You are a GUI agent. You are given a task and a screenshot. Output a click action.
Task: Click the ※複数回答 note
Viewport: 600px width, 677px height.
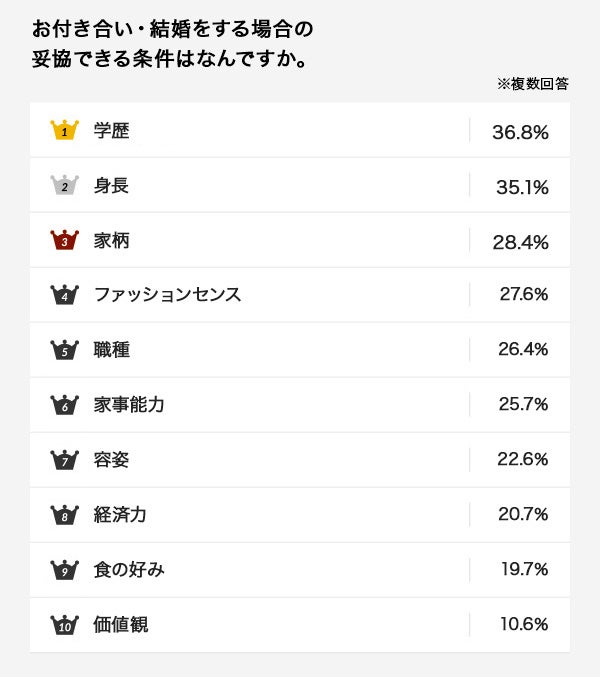(532, 84)
